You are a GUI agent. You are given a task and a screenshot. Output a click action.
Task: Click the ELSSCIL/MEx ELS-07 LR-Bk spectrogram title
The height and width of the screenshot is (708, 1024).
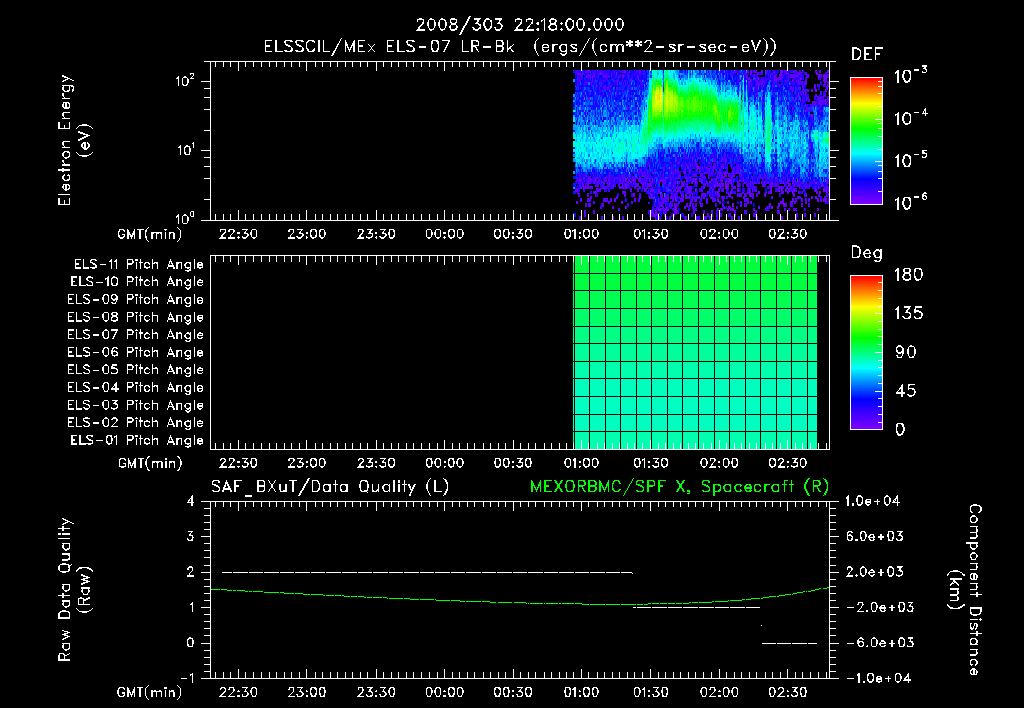click(x=520, y=47)
